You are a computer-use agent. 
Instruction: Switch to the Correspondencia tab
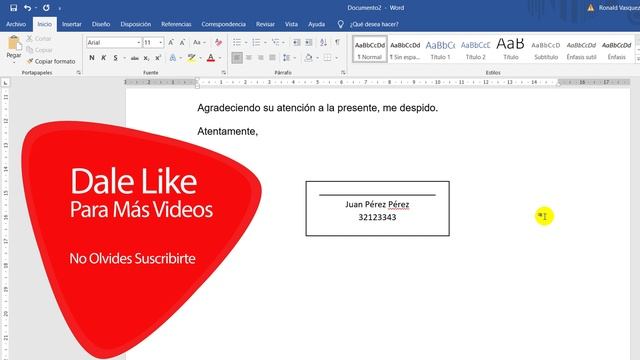pyautogui.click(x=223, y=24)
